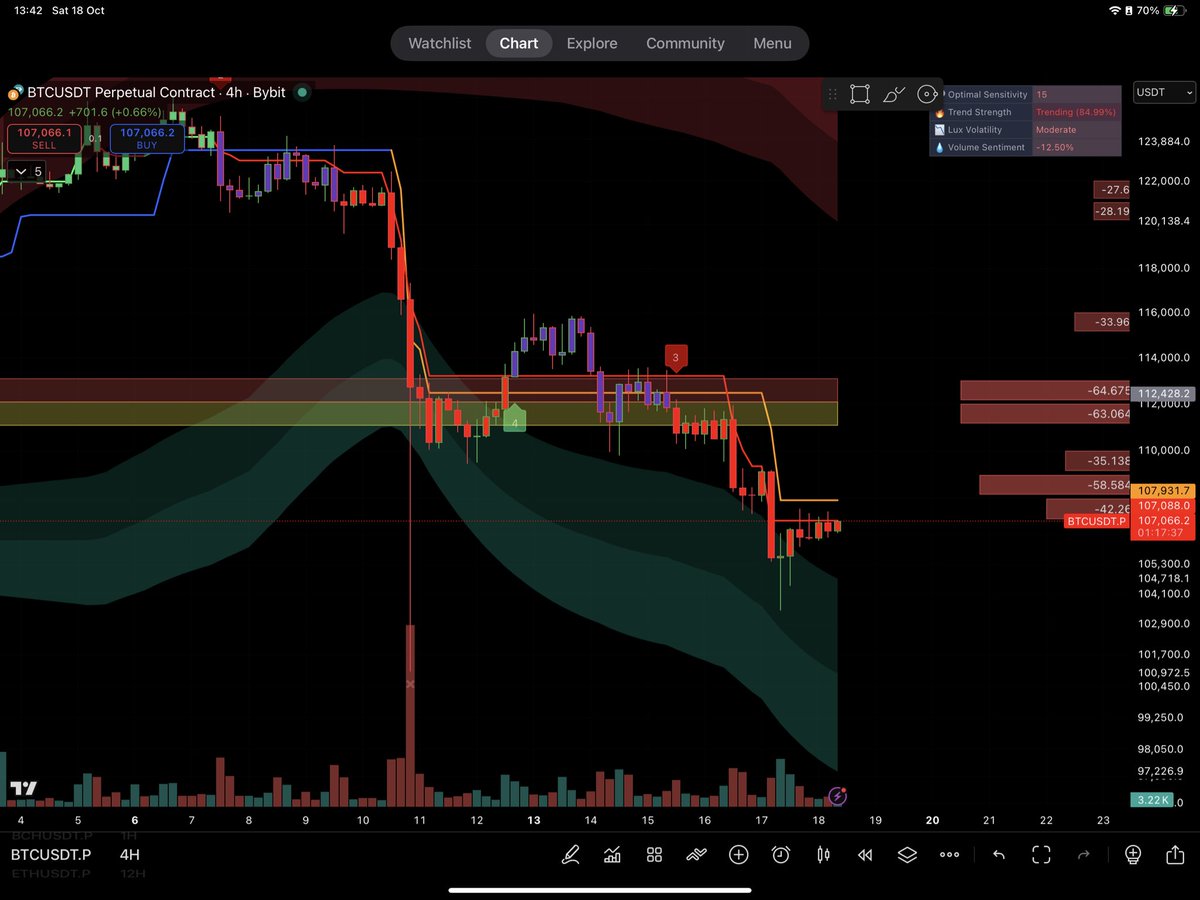Tap the Volume Sentiment dashboard row
Screen dimensions: 1200x900
[x=1027, y=147]
